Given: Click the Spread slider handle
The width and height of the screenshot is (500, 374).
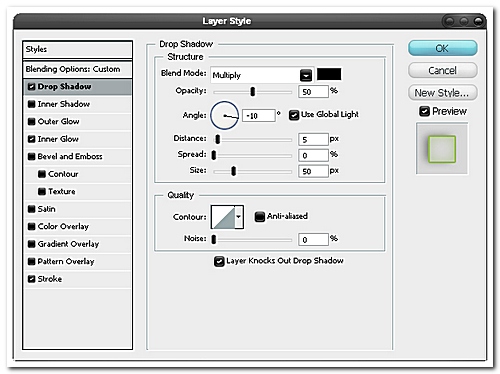Looking at the screenshot, I should click(x=214, y=155).
